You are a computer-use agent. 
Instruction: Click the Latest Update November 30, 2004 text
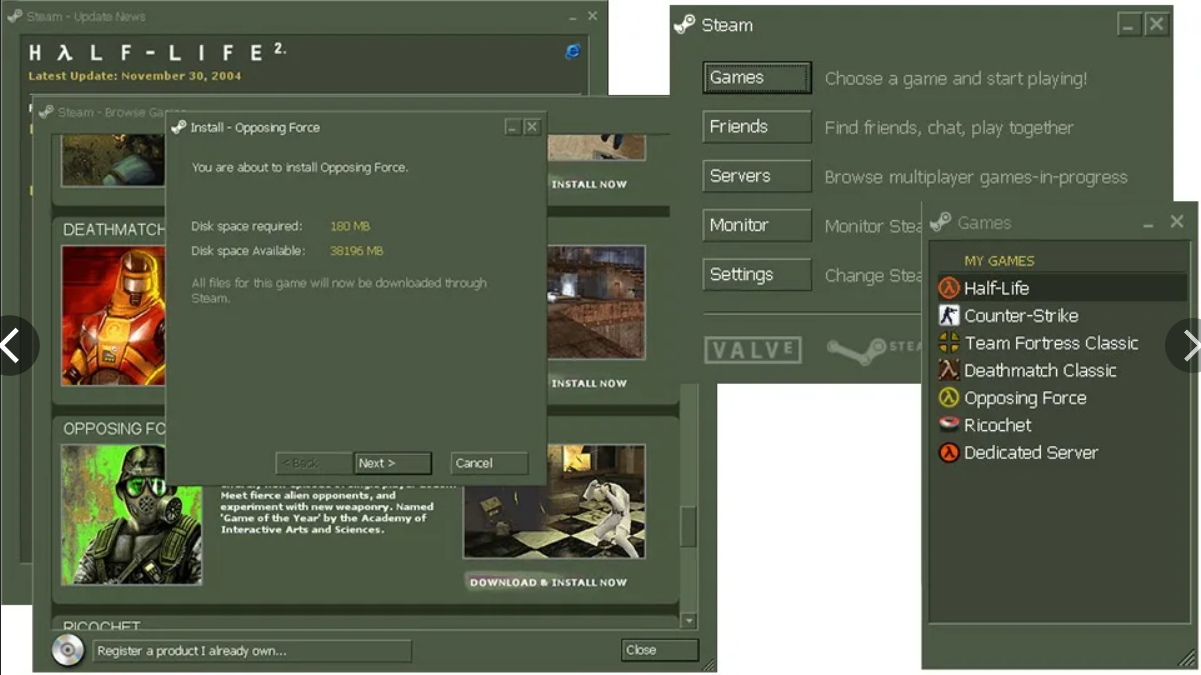click(135, 76)
